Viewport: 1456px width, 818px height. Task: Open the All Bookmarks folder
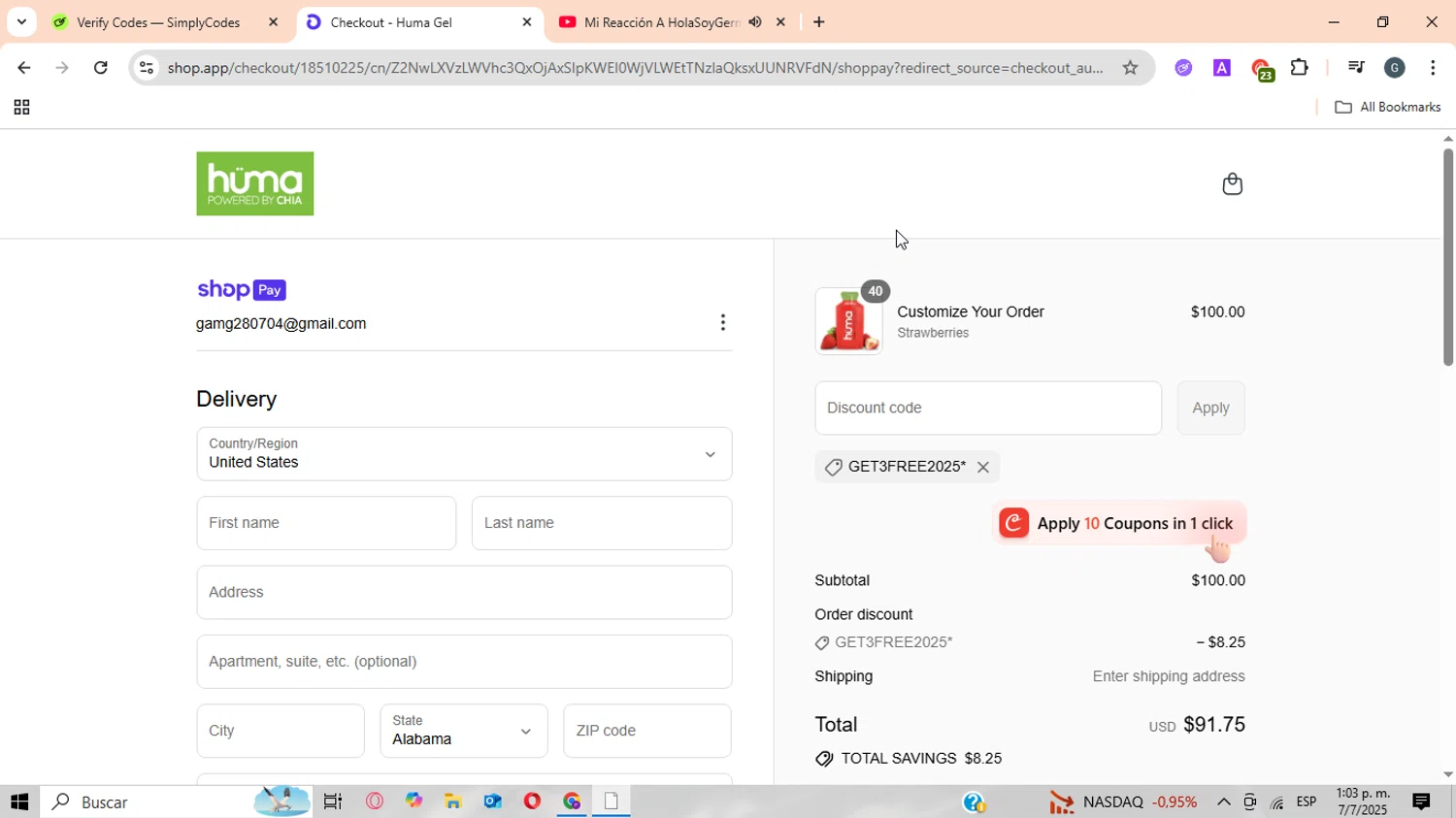coord(1388,108)
